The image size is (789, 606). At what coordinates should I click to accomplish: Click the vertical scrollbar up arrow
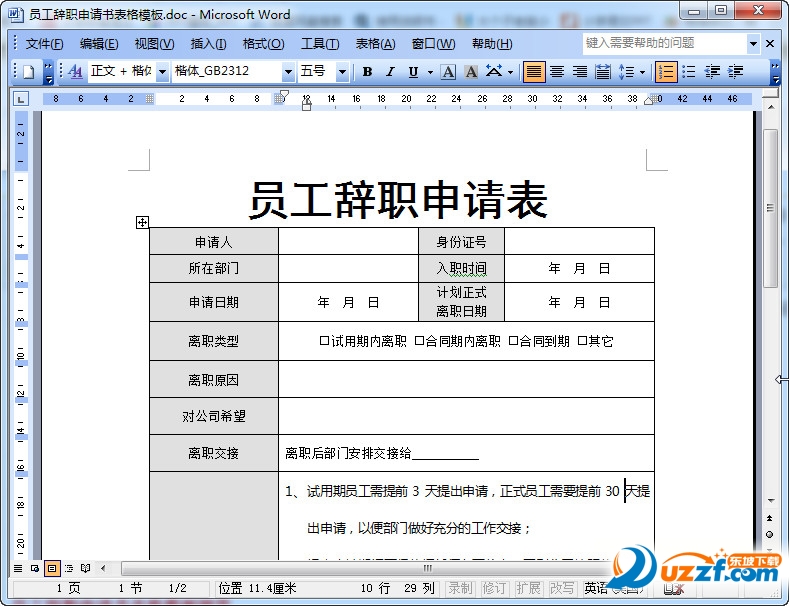click(770, 108)
